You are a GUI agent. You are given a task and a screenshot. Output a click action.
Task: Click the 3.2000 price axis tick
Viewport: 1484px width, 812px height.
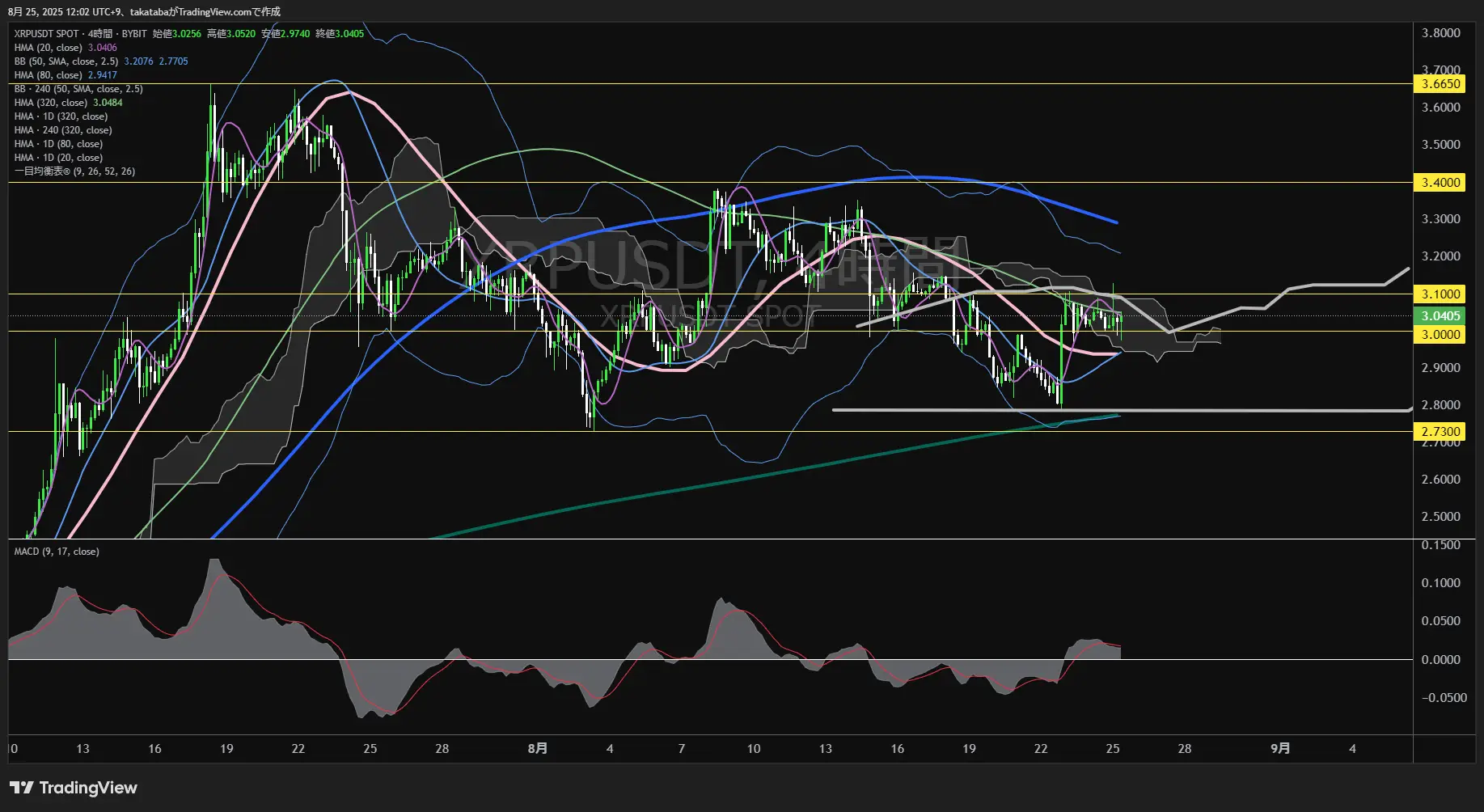pos(1440,256)
